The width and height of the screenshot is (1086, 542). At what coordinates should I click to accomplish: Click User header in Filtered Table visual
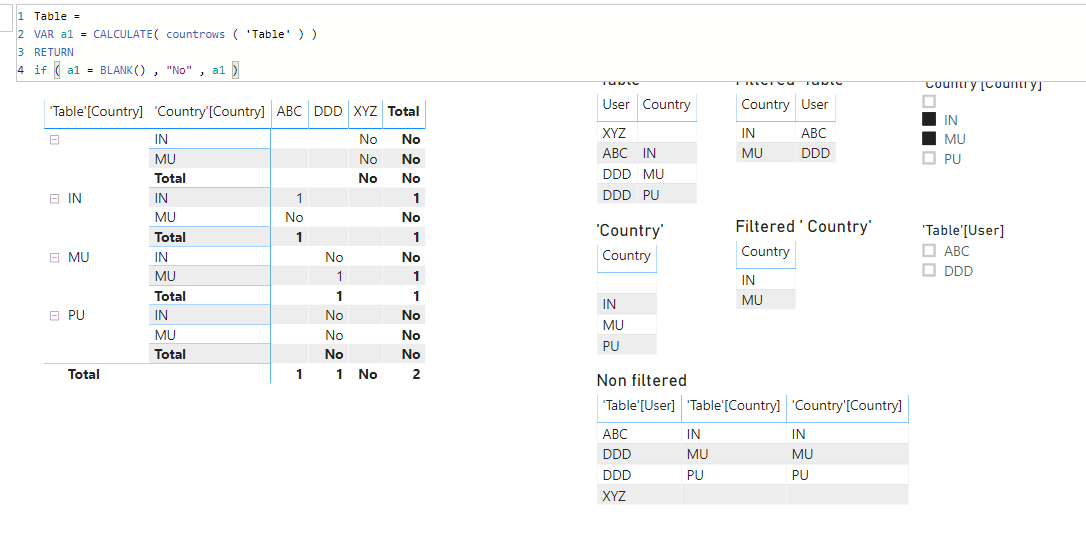click(x=814, y=105)
